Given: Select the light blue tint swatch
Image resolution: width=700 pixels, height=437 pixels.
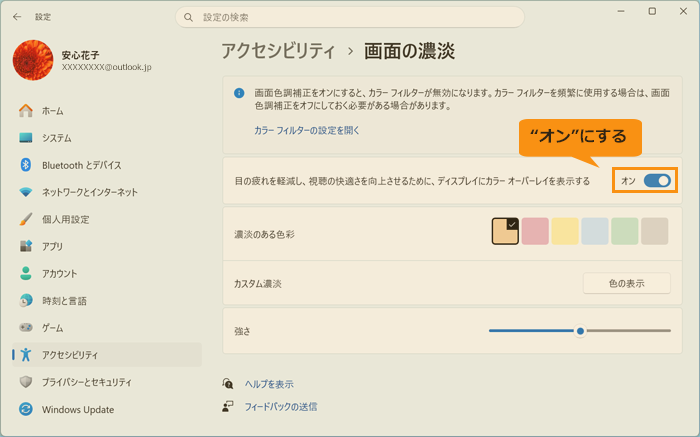Looking at the screenshot, I should click(x=595, y=231).
